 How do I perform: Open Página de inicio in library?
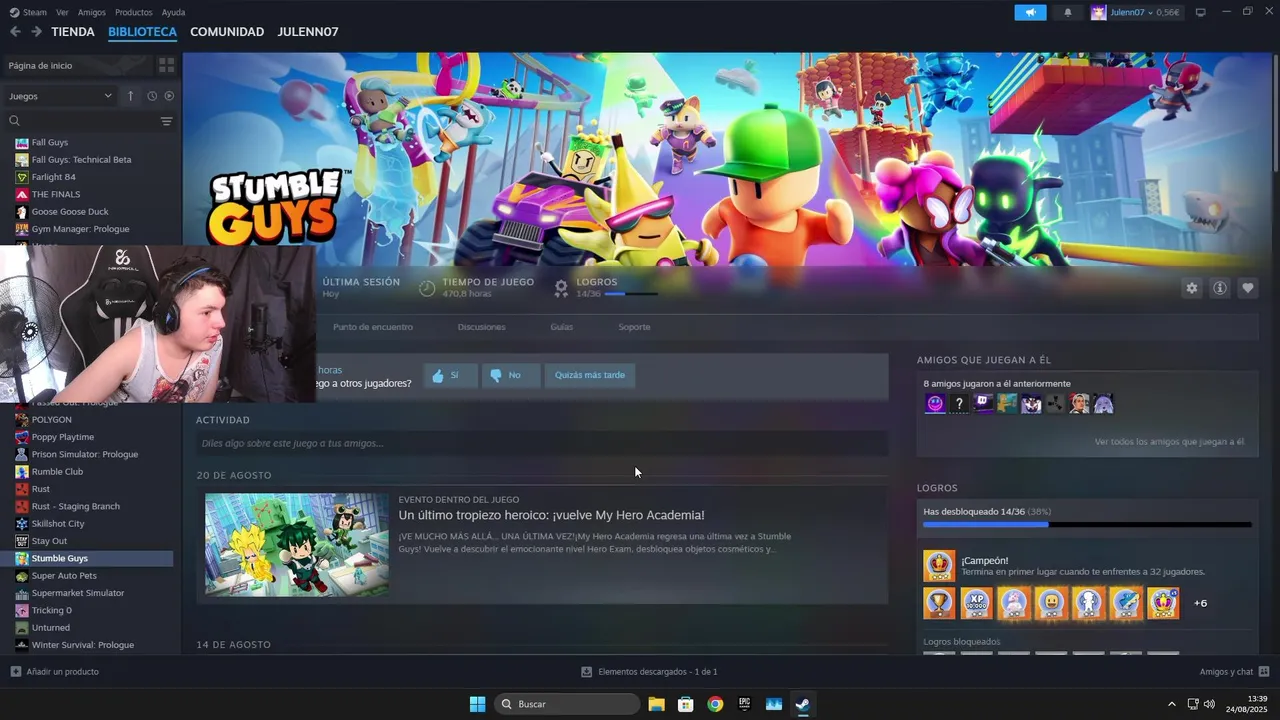tap(77, 65)
